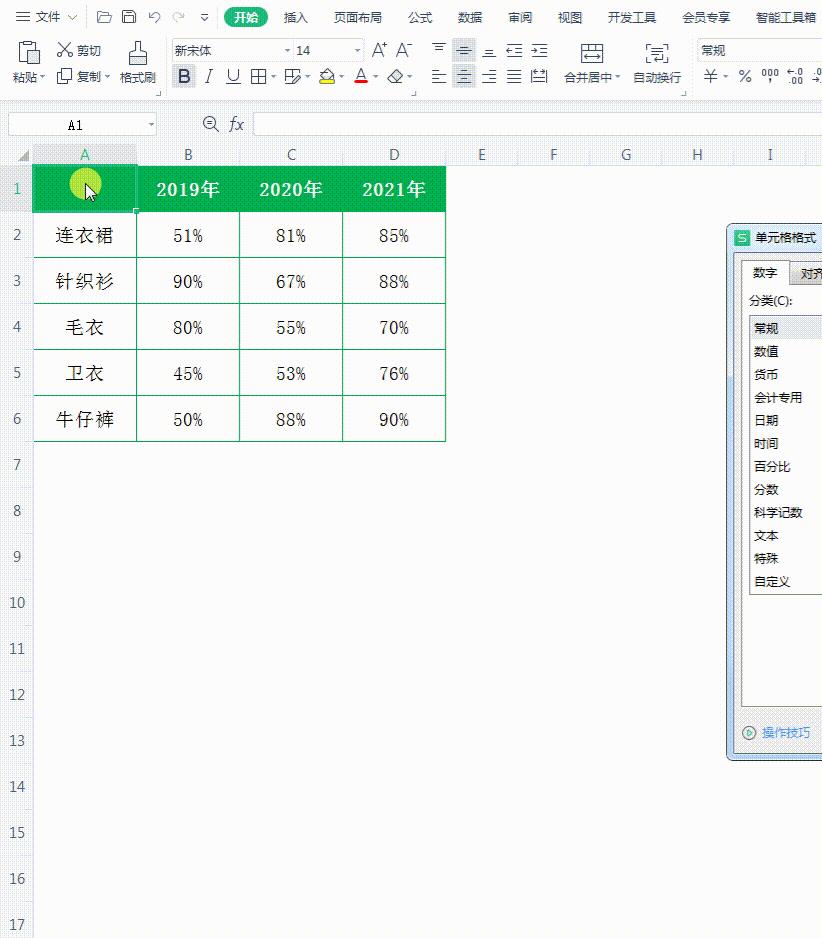Click the comma style (千位分隔) icon

[769, 74]
